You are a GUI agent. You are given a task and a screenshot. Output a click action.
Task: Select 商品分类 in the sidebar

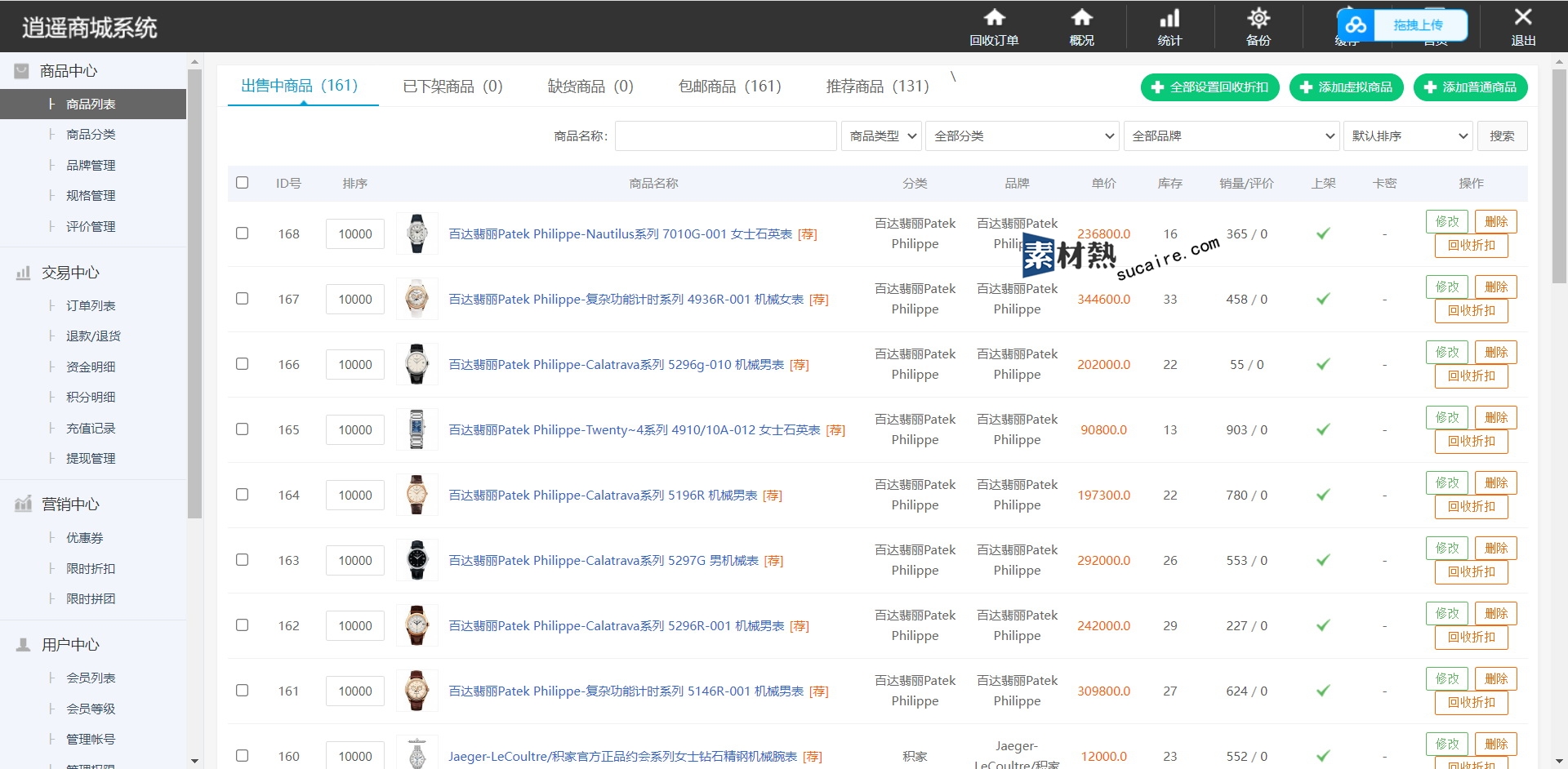point(91,134)
